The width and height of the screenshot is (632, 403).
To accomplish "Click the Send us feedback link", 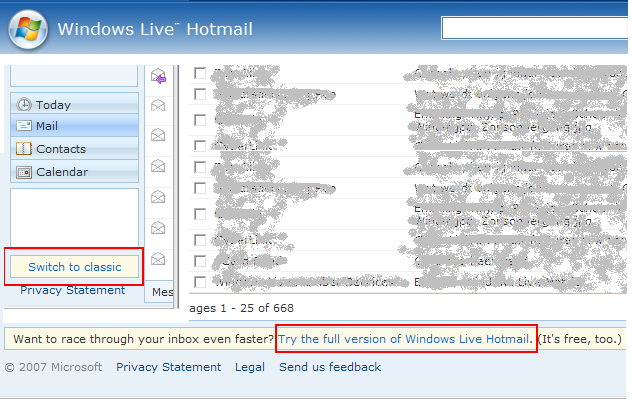I will (x=330, y=367).
